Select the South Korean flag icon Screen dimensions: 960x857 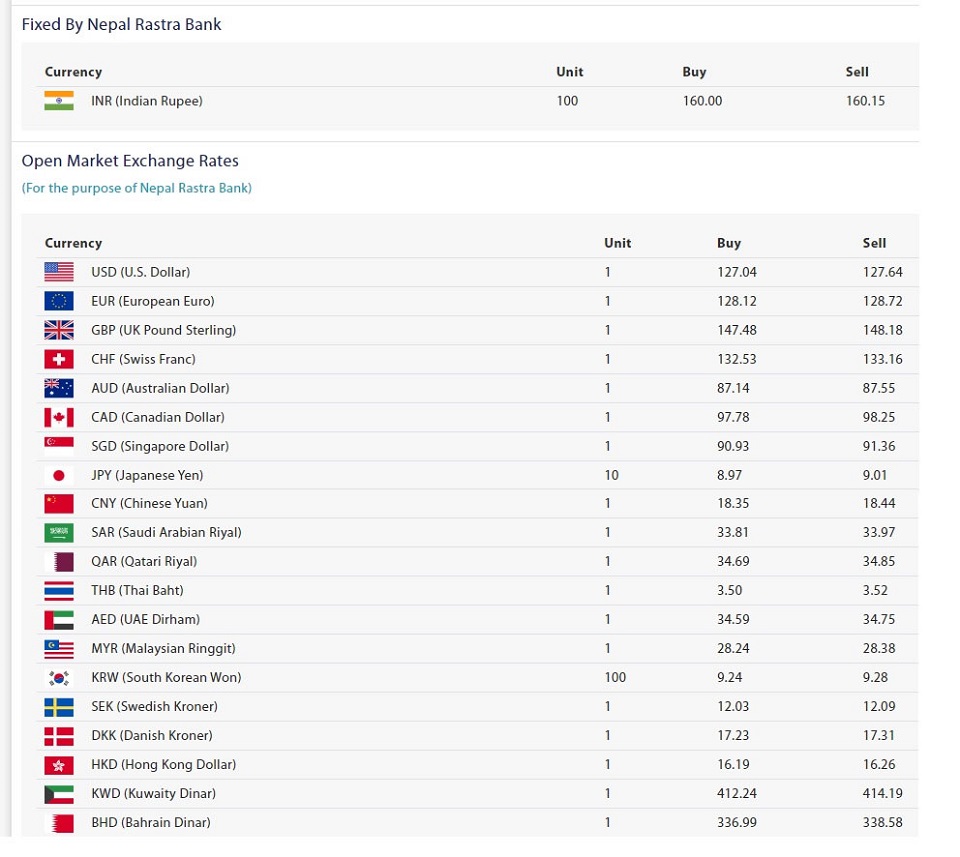pos(59,678)
